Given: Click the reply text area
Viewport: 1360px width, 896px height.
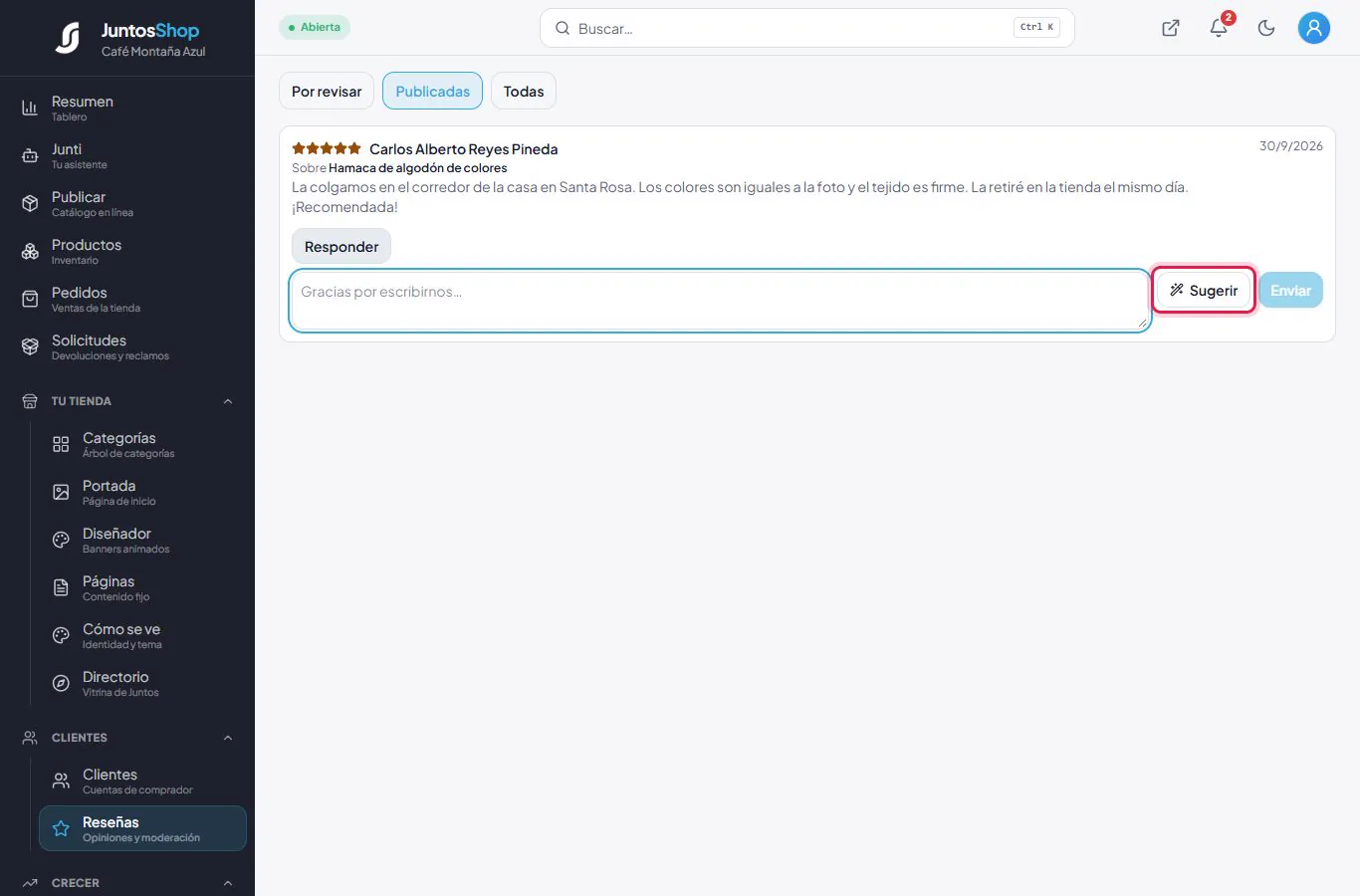Looking at the screenshot, I should pyautogui.click(x=720, y=301).
